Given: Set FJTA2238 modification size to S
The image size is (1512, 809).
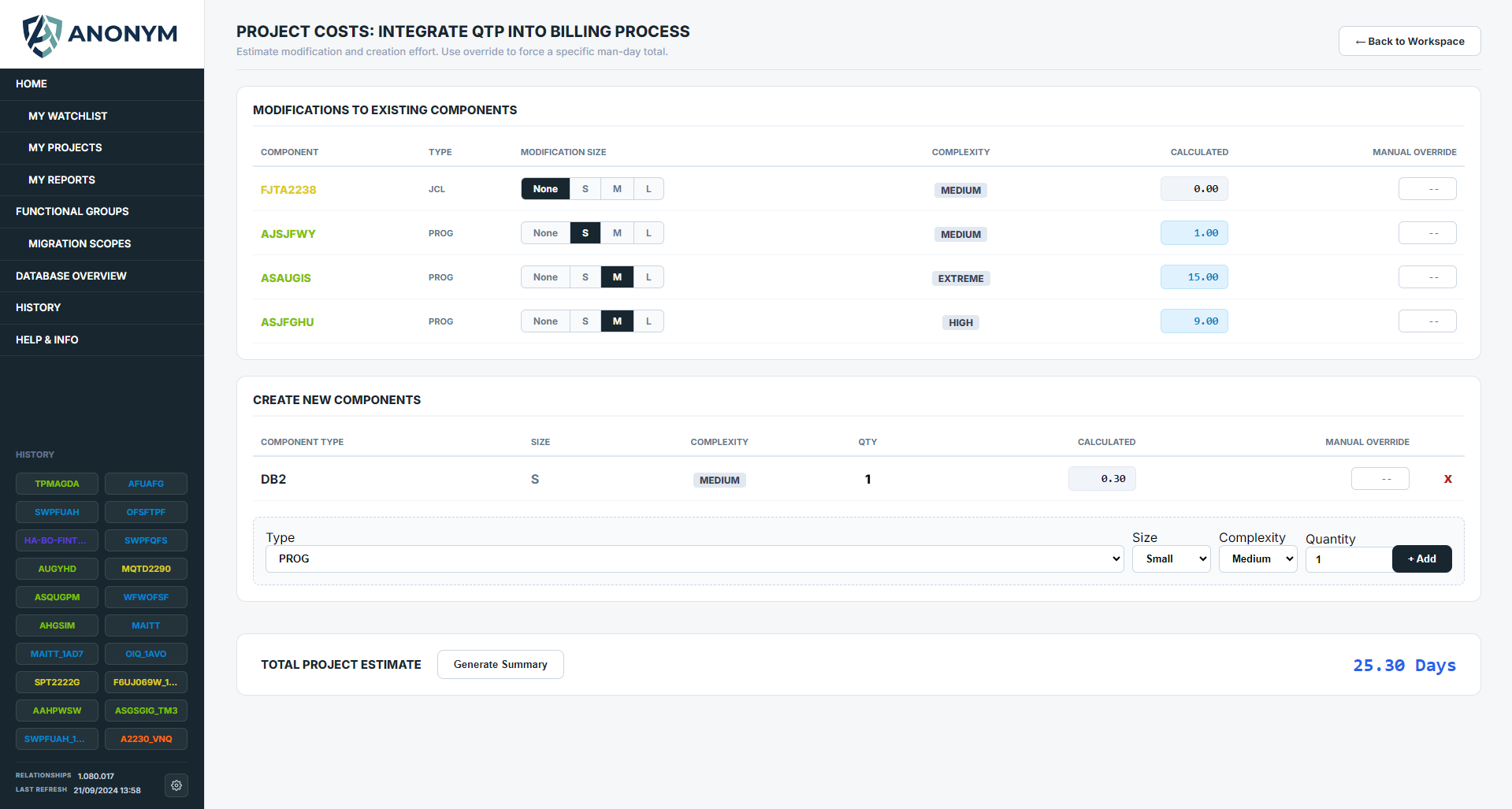Looking at the screenshot, I should (585, 189).
